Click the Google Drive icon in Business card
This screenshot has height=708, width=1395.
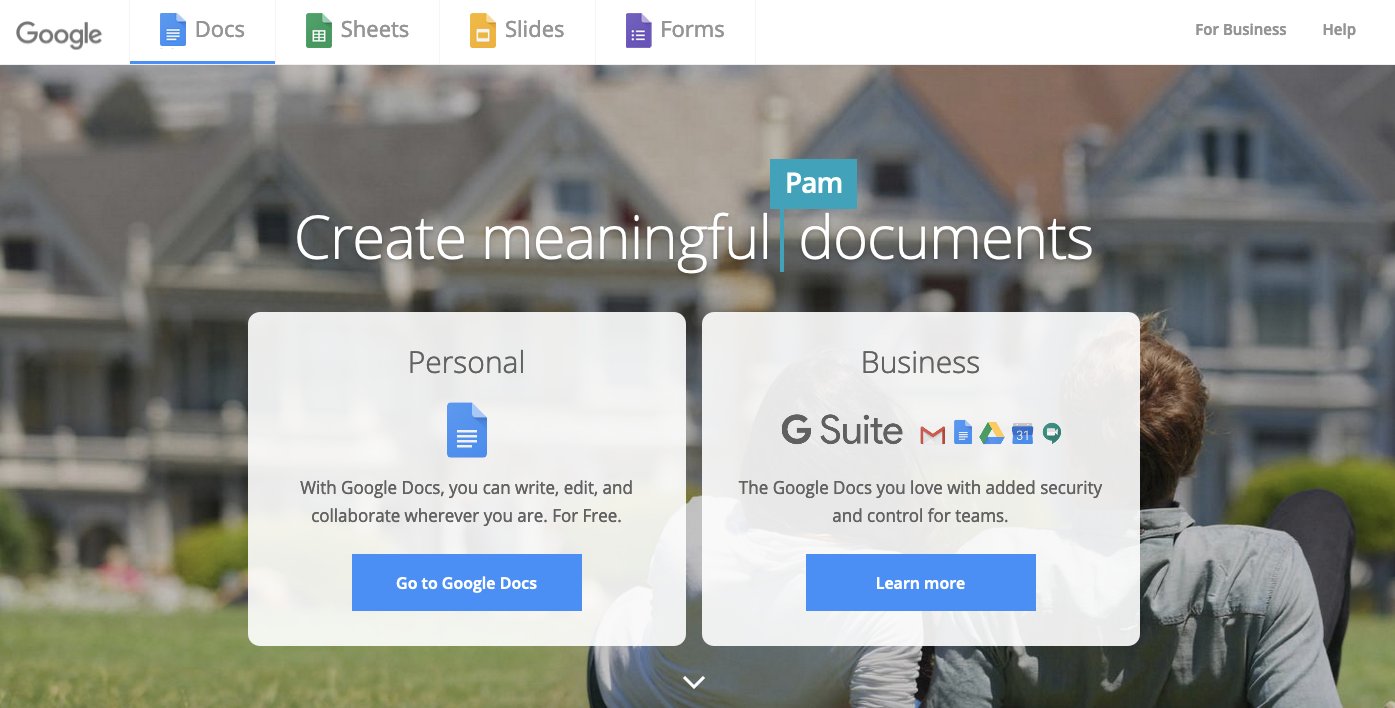click(992, 433)
